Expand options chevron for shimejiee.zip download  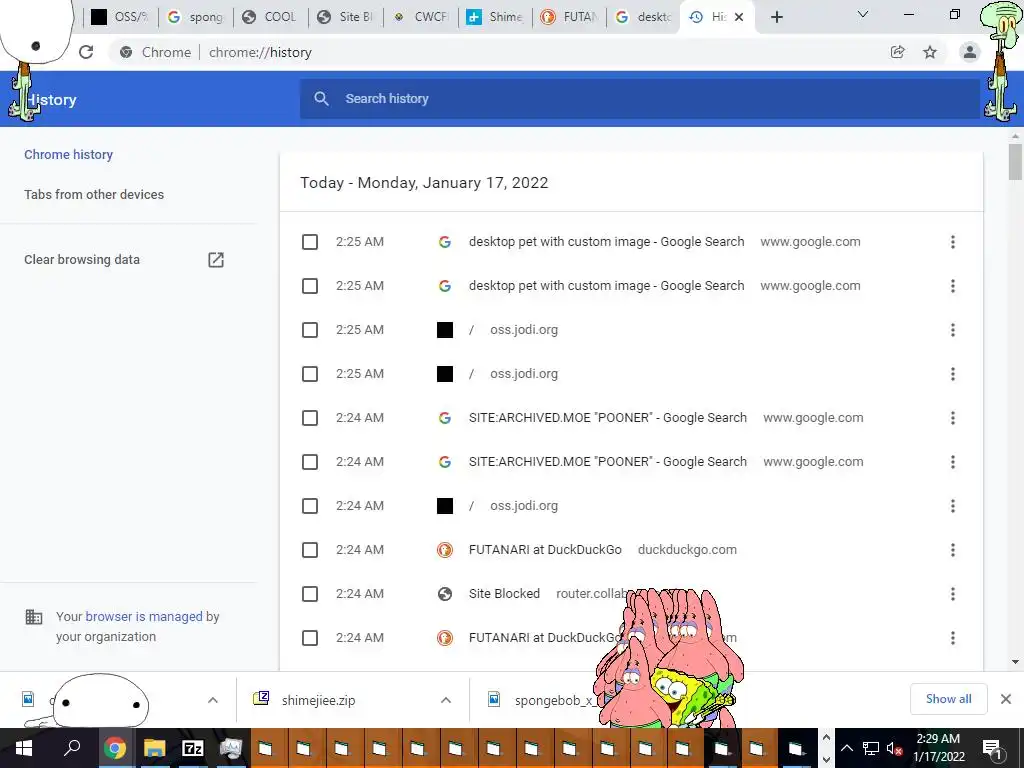tap(446, 700)
